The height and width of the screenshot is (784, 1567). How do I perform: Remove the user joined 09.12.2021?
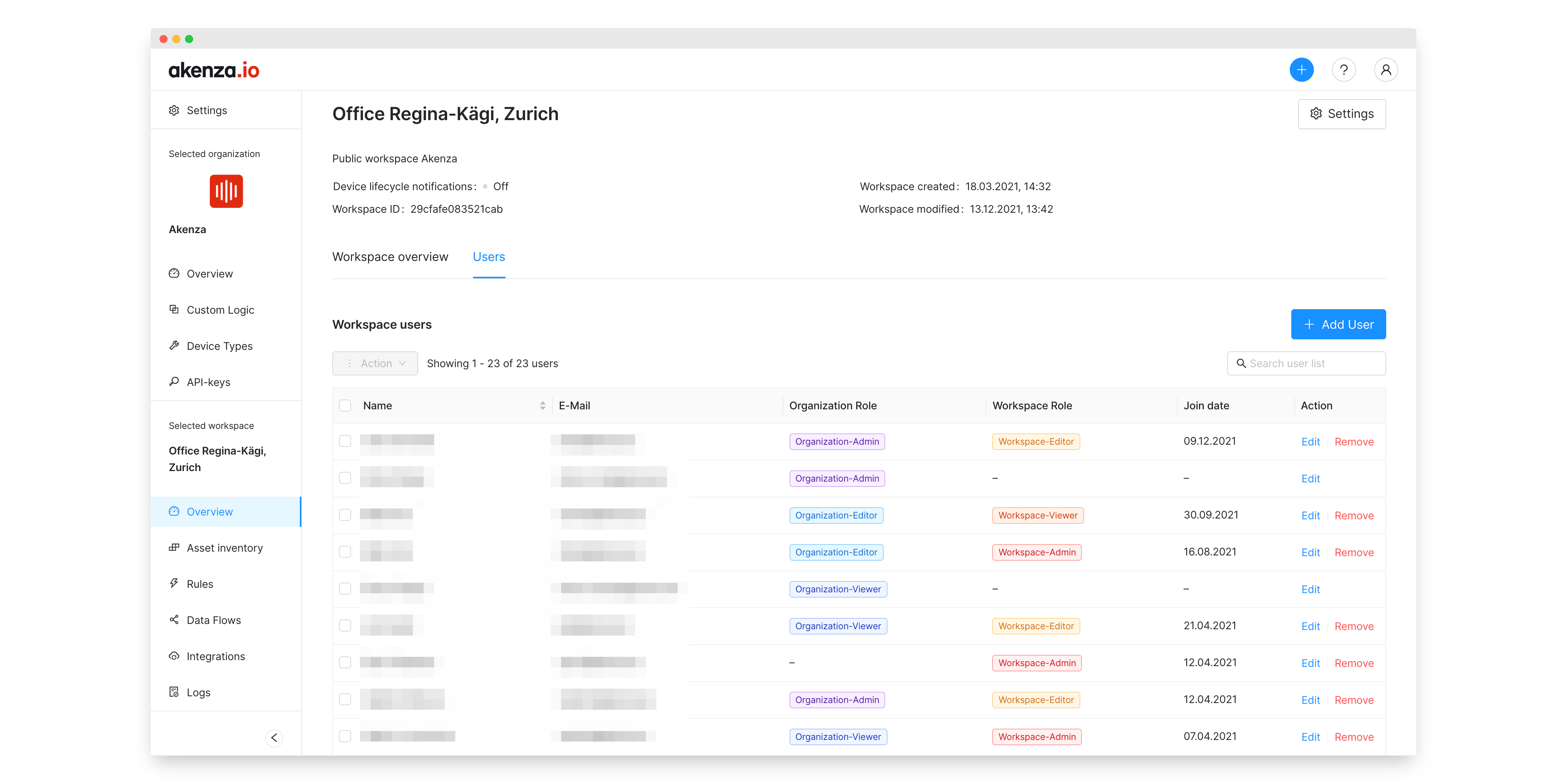[1354, 442]
